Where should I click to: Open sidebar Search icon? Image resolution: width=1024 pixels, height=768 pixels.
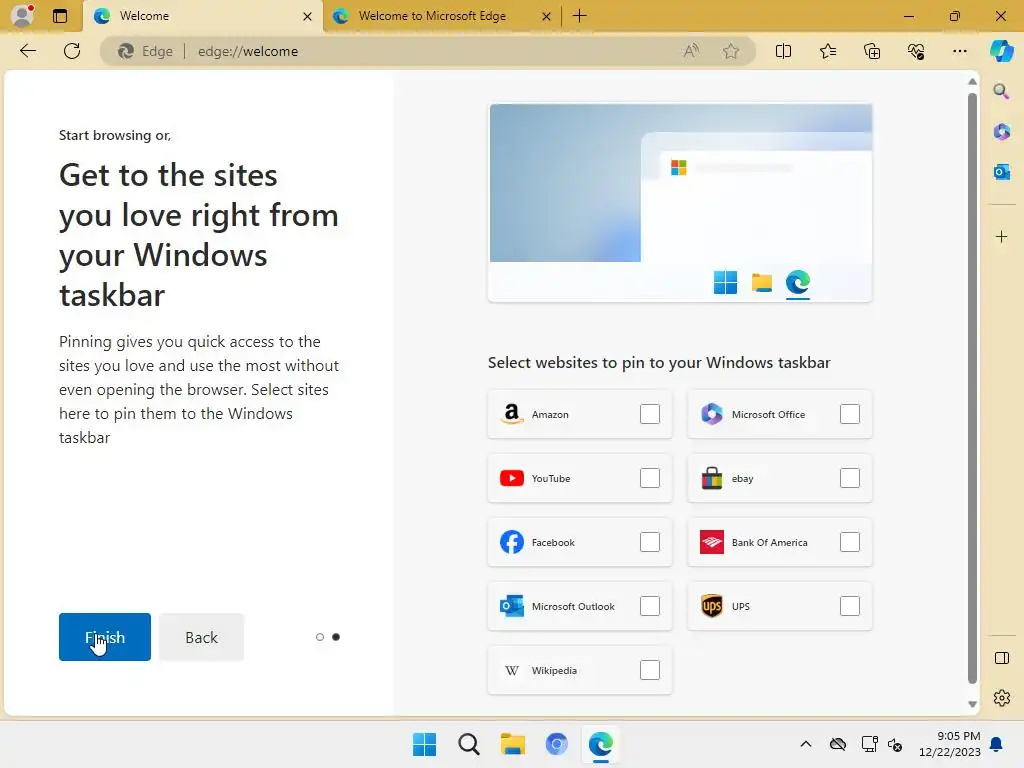point(1001,91)
